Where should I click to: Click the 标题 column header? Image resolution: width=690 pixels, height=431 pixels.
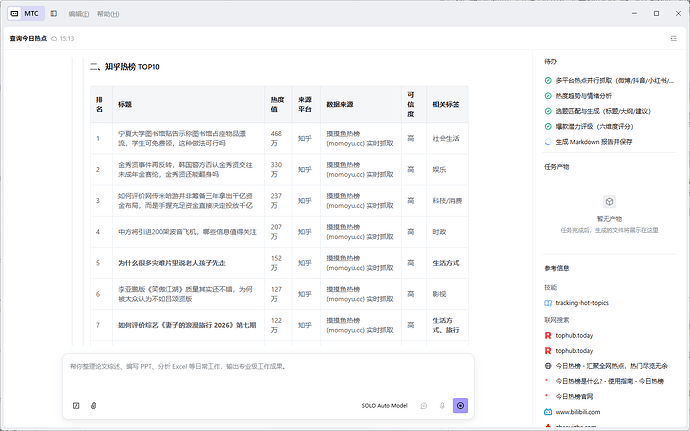tap(125, 104)
